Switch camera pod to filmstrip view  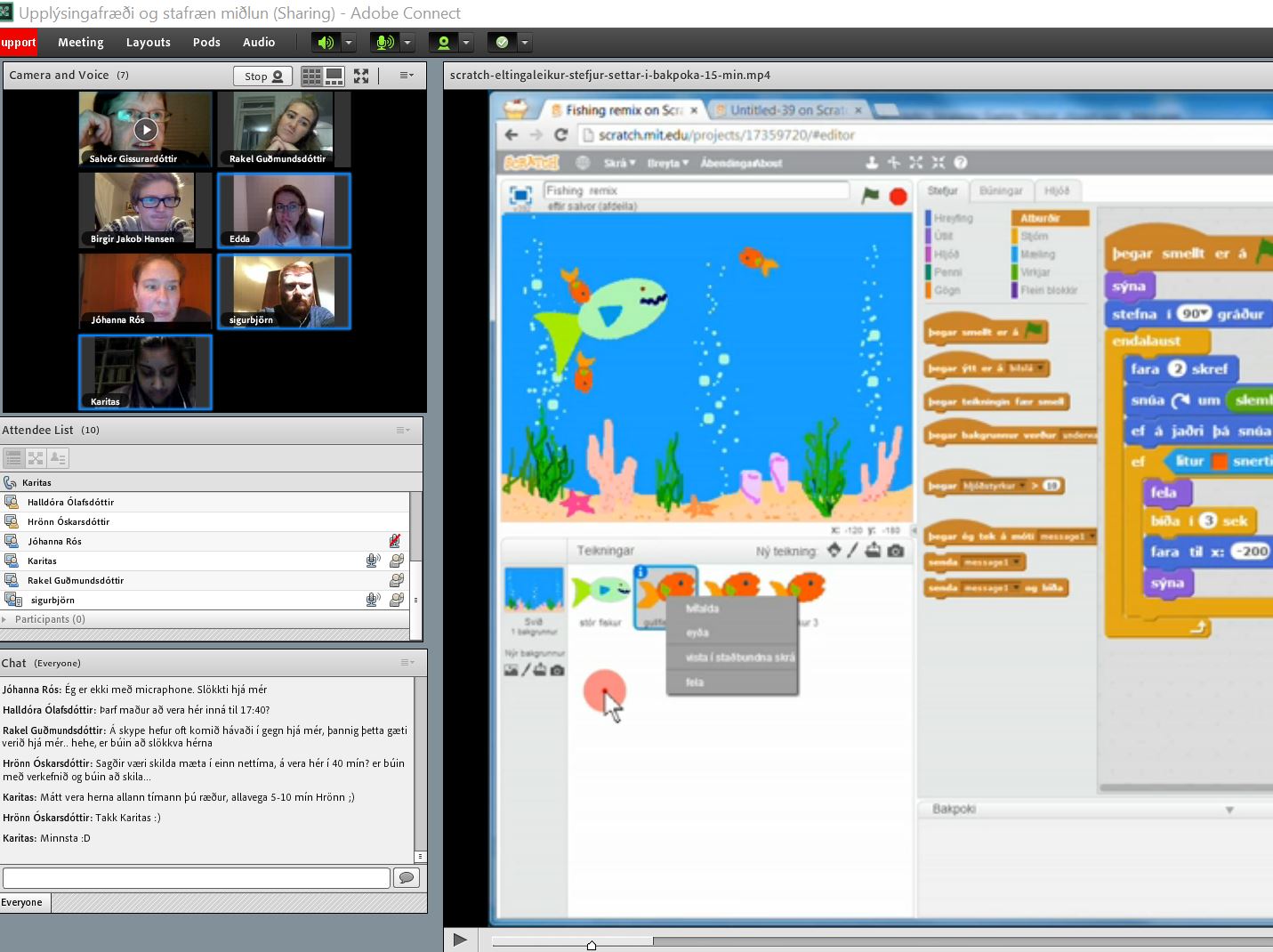334,77
